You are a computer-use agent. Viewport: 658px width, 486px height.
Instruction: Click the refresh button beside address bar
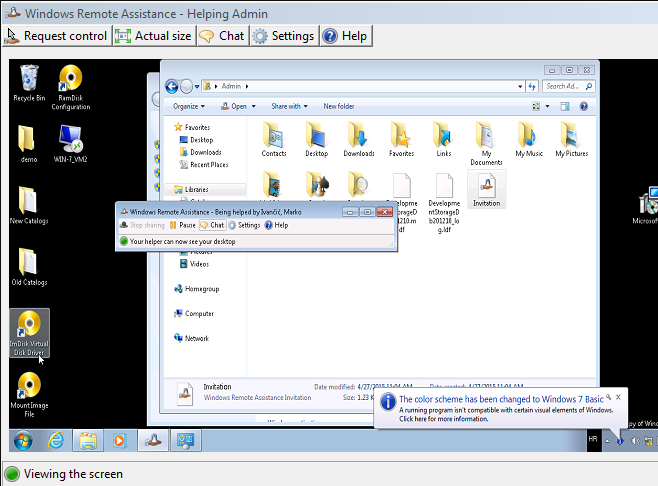click(x=532, y=86)
